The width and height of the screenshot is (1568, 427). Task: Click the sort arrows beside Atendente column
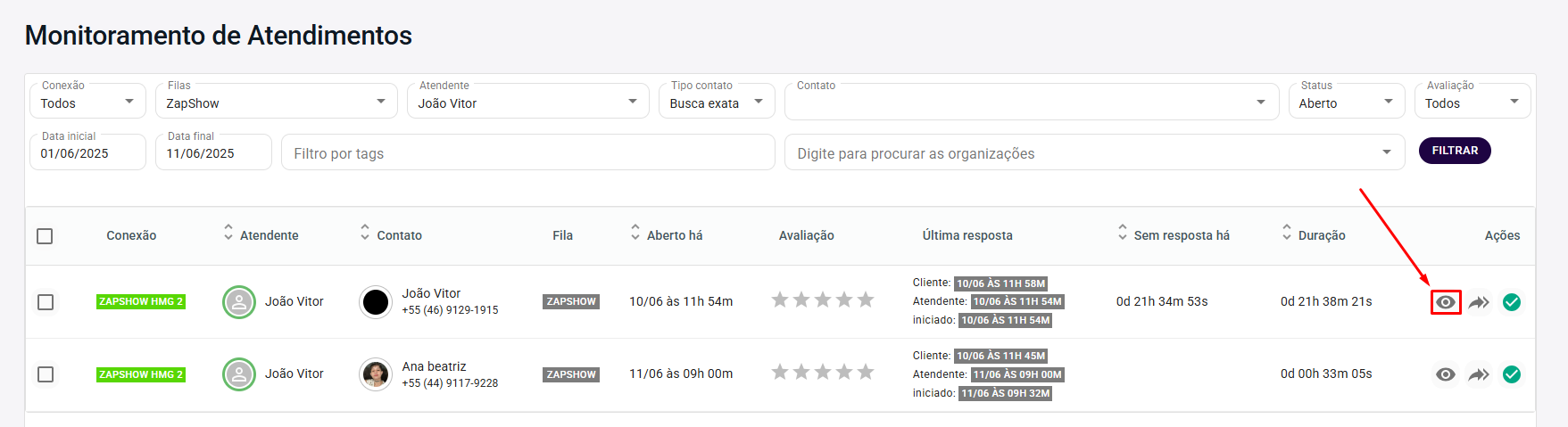(228, 233)
